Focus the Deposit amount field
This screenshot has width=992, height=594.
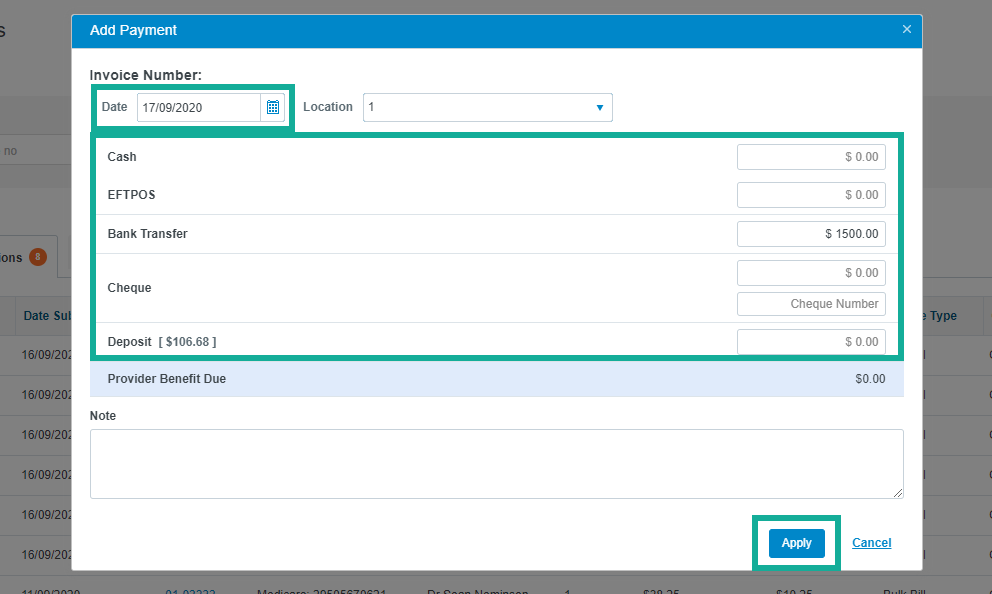pyautogui.click(x=811, y=342)
